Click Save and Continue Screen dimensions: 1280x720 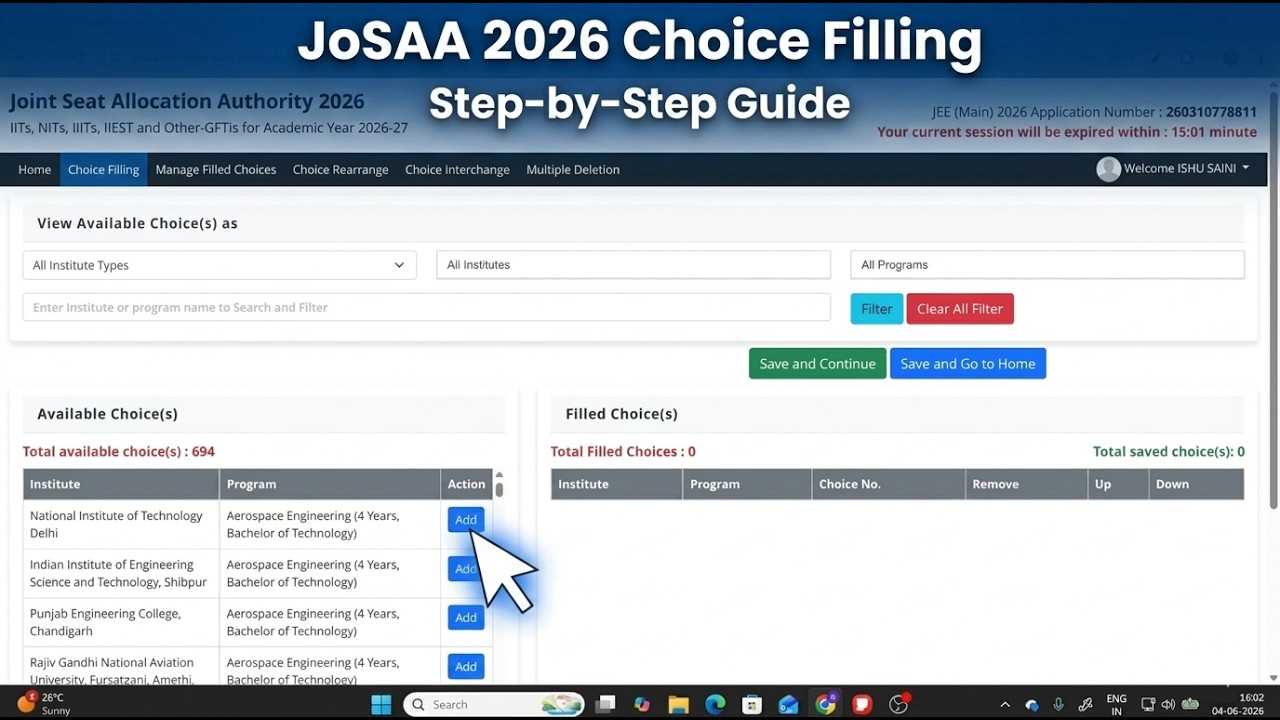click(x=818, y=364)
